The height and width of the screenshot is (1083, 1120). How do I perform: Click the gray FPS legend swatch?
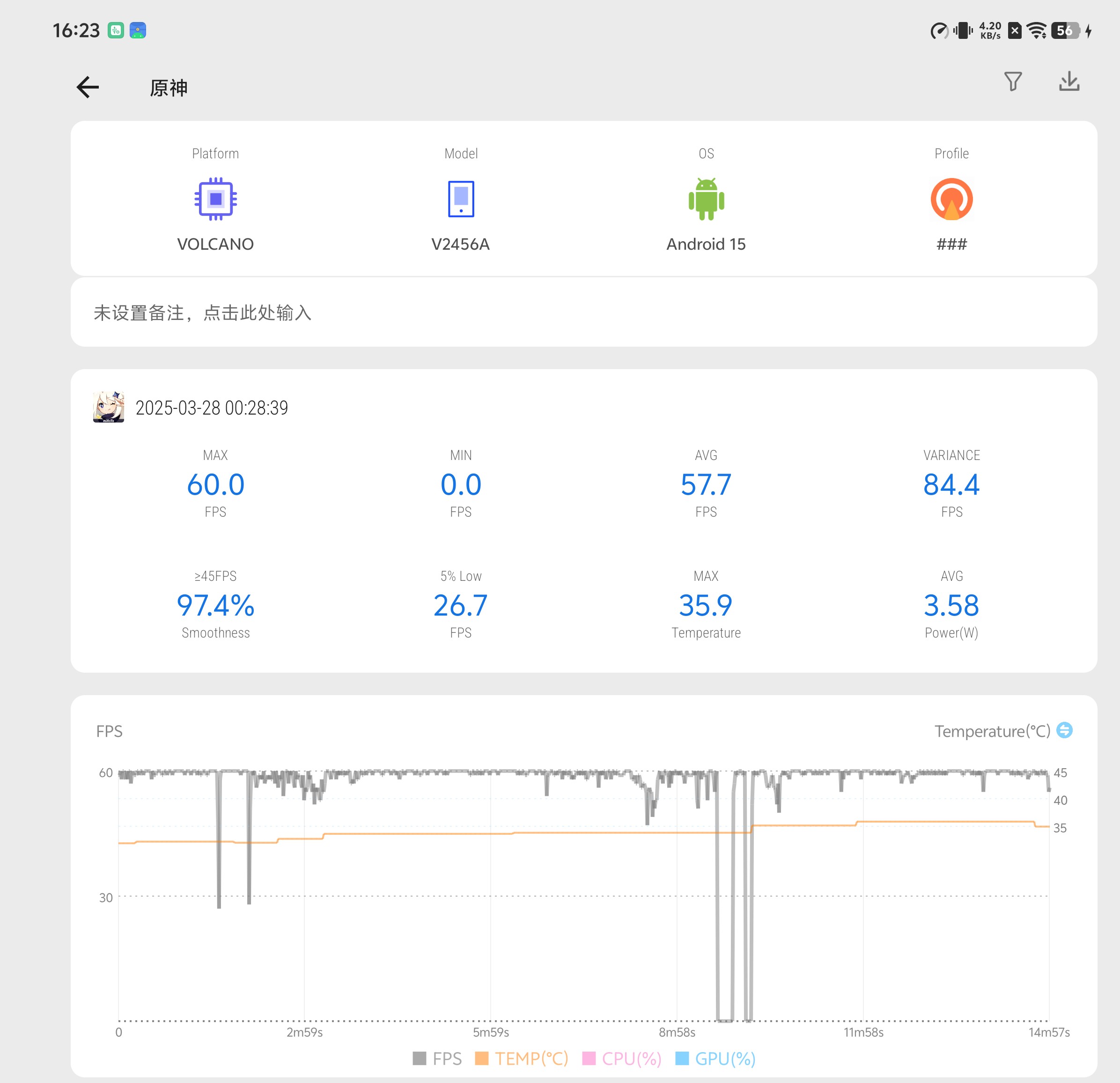420,1059
